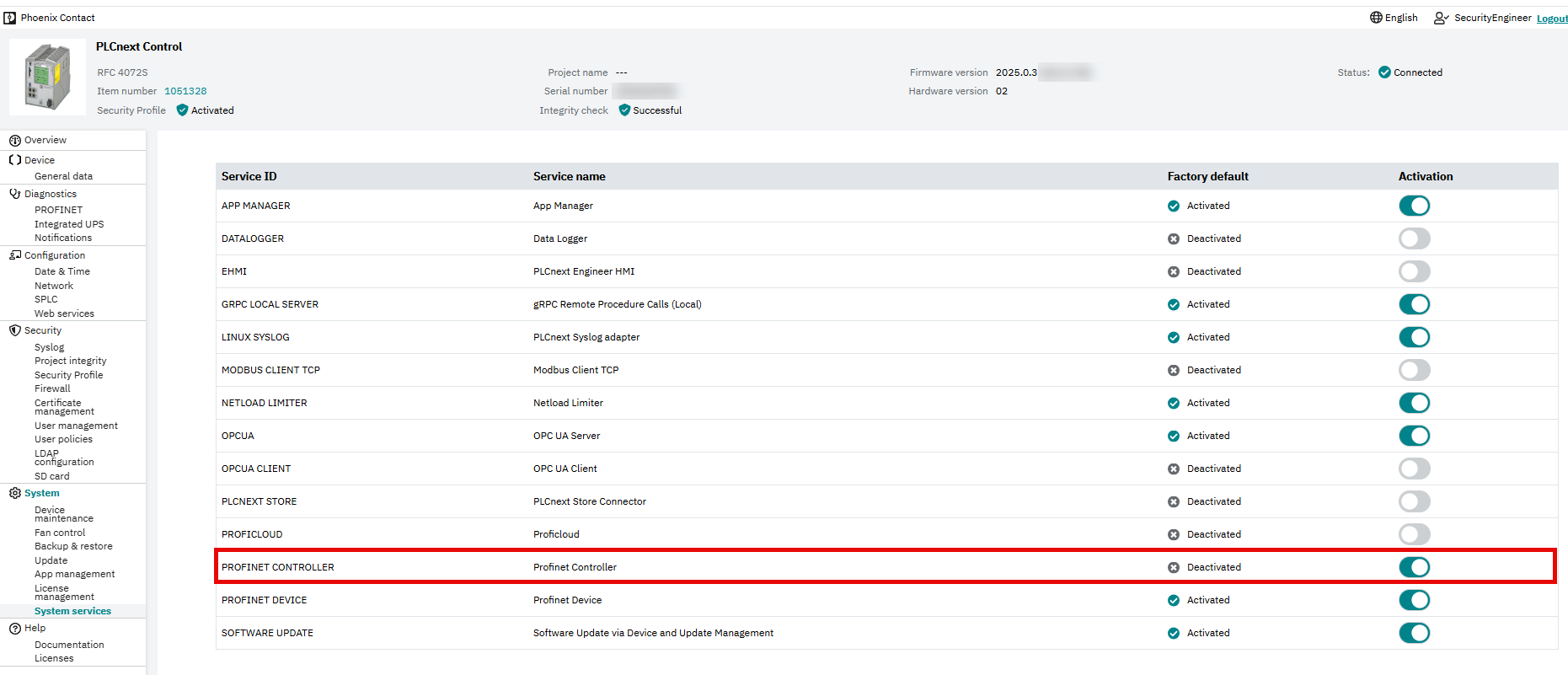This screenshot has height=675, width=1568.
Task: Disable the NETLOAD LIMITER toggle
Action: pos(1415,403)
